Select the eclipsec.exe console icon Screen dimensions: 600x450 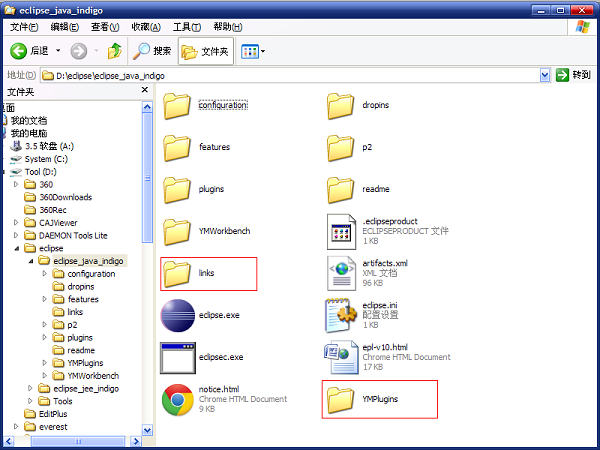click(x=178, y=358)
